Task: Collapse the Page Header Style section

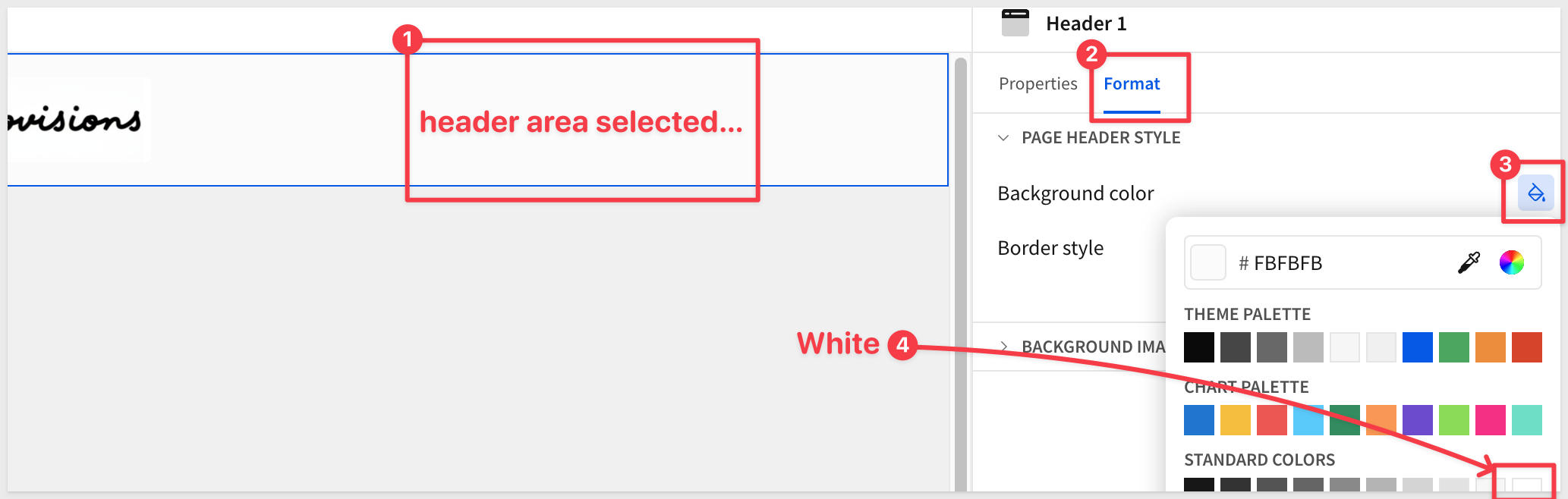Action: pos(1003,138)
